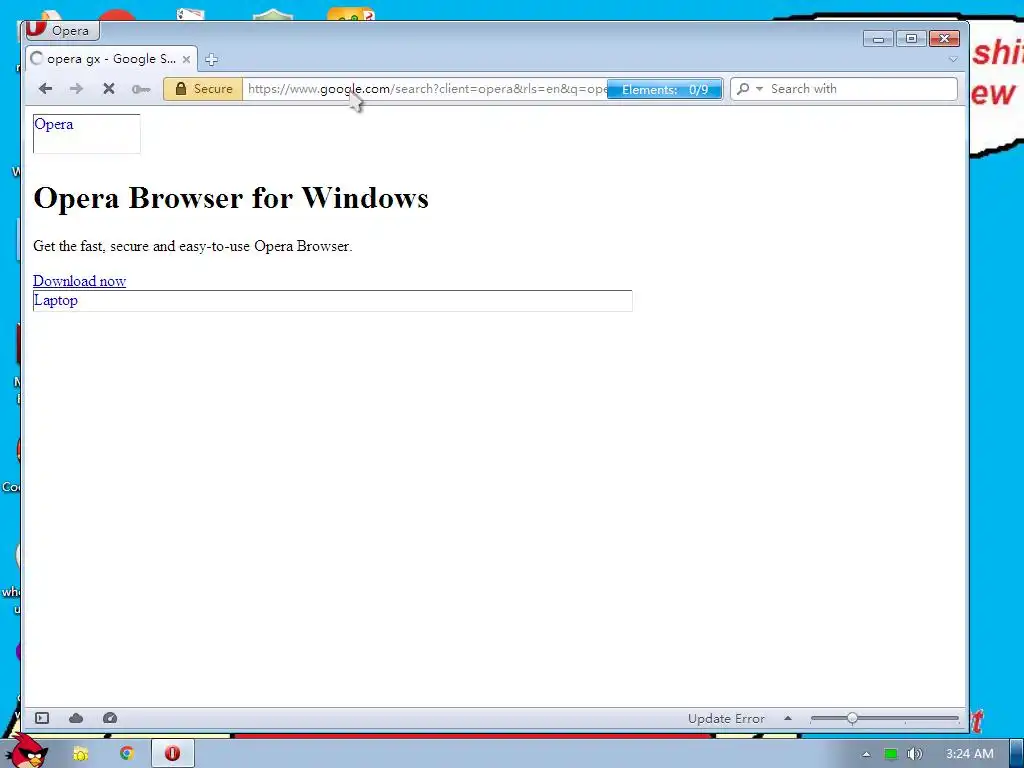The width and height of the screenshot is (1024, 768).
Task: Stop loading the page with the X button
Action: pos(109,89)
